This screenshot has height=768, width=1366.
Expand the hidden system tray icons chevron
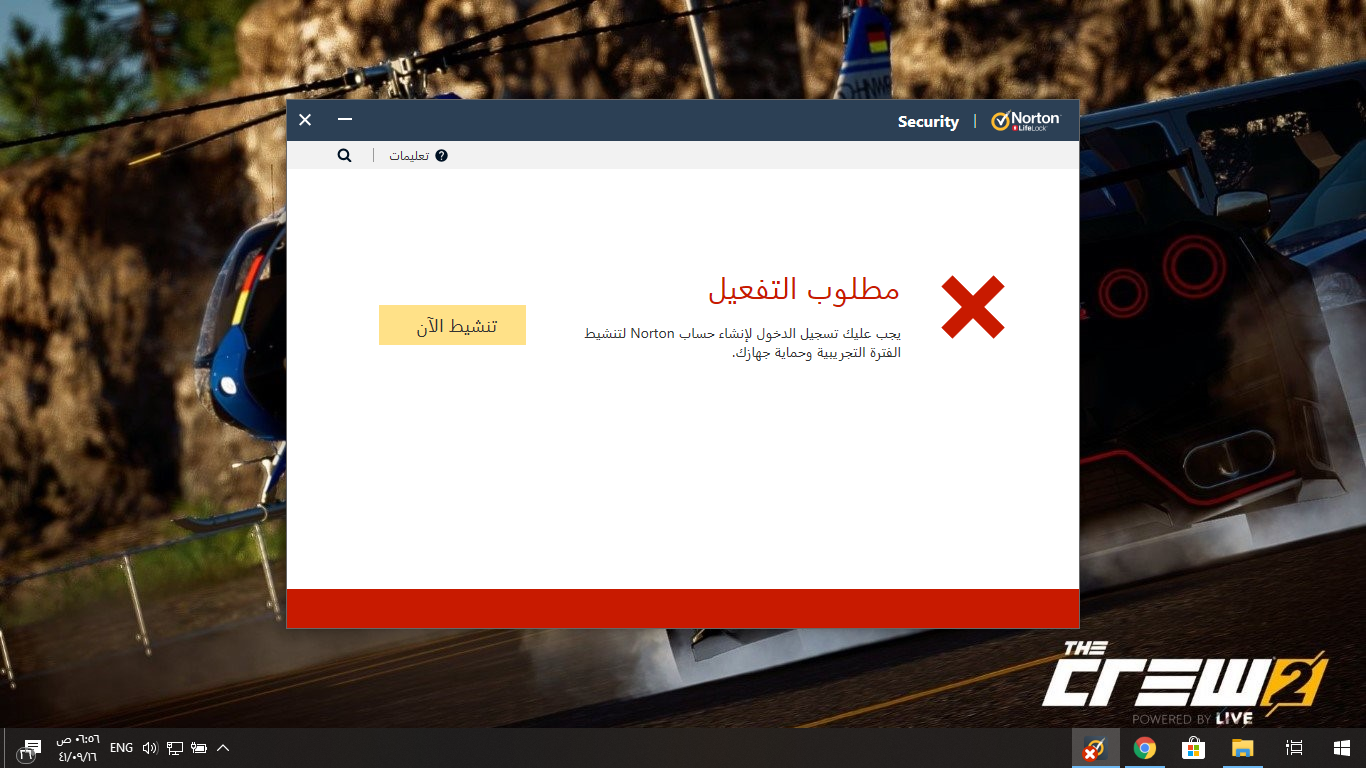[x=223, y=748]
